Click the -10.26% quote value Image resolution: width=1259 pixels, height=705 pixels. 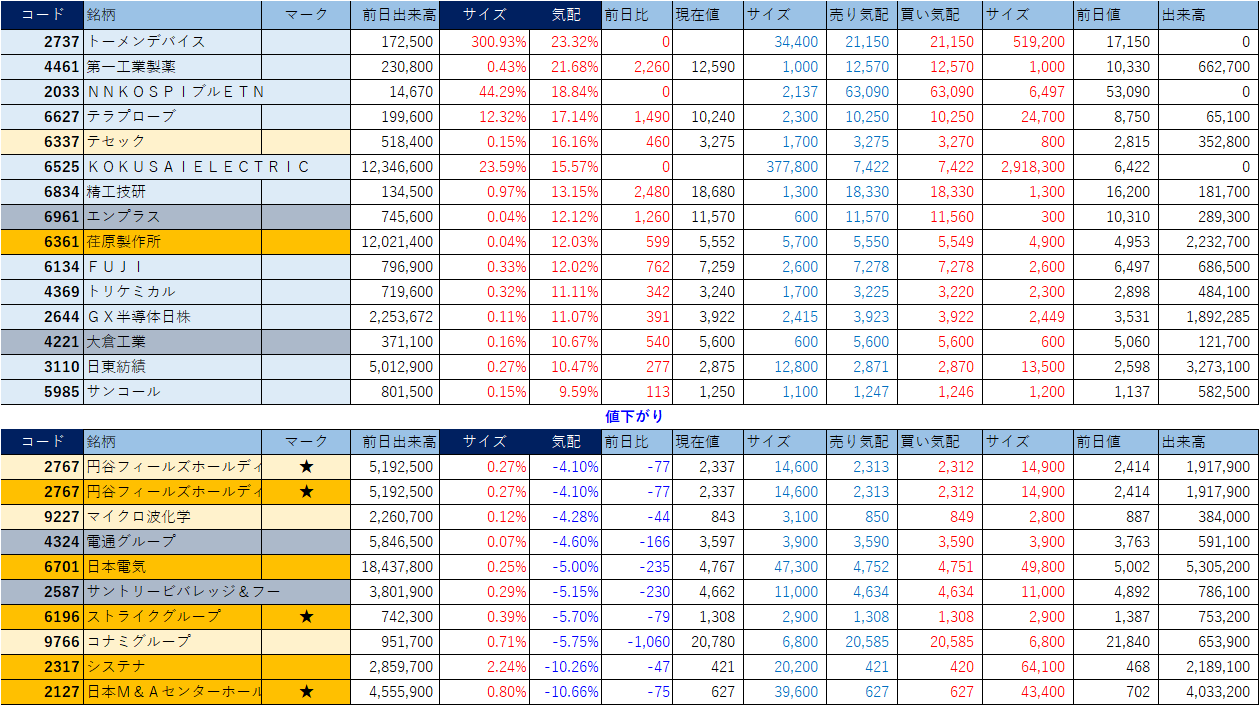[x=571, y=666]
